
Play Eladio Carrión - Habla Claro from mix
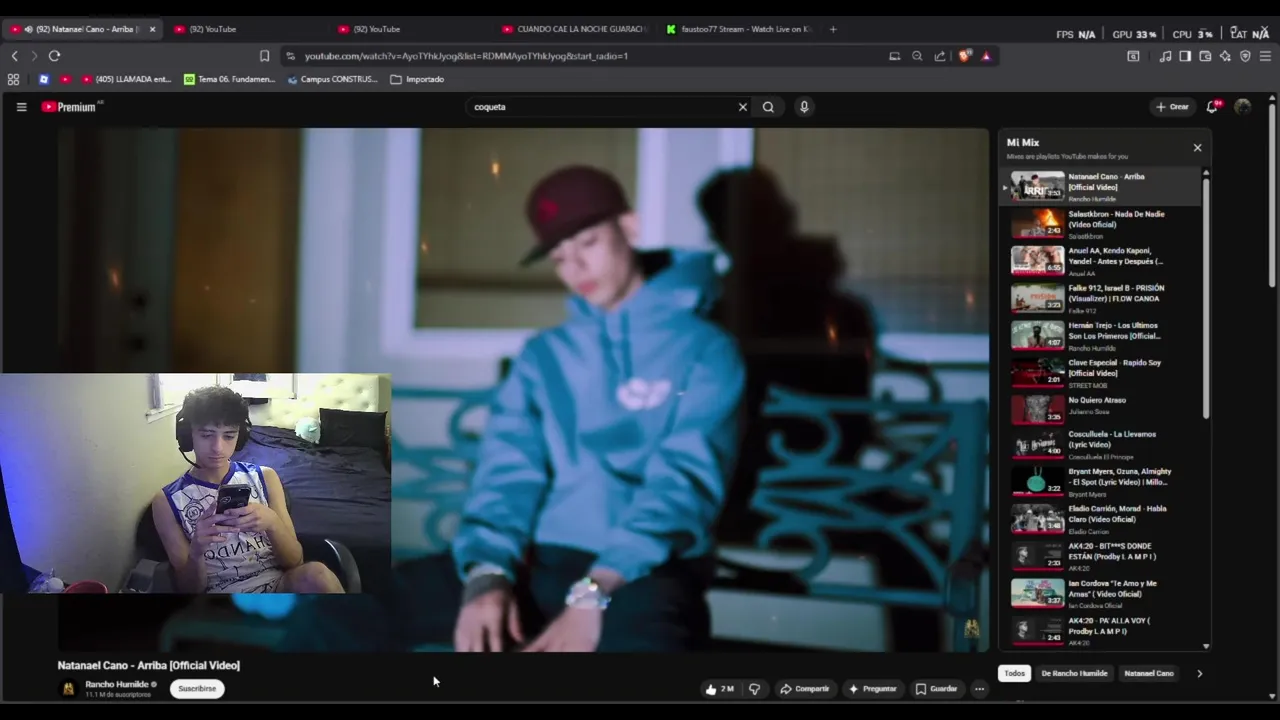click(x=1102, y=519)
